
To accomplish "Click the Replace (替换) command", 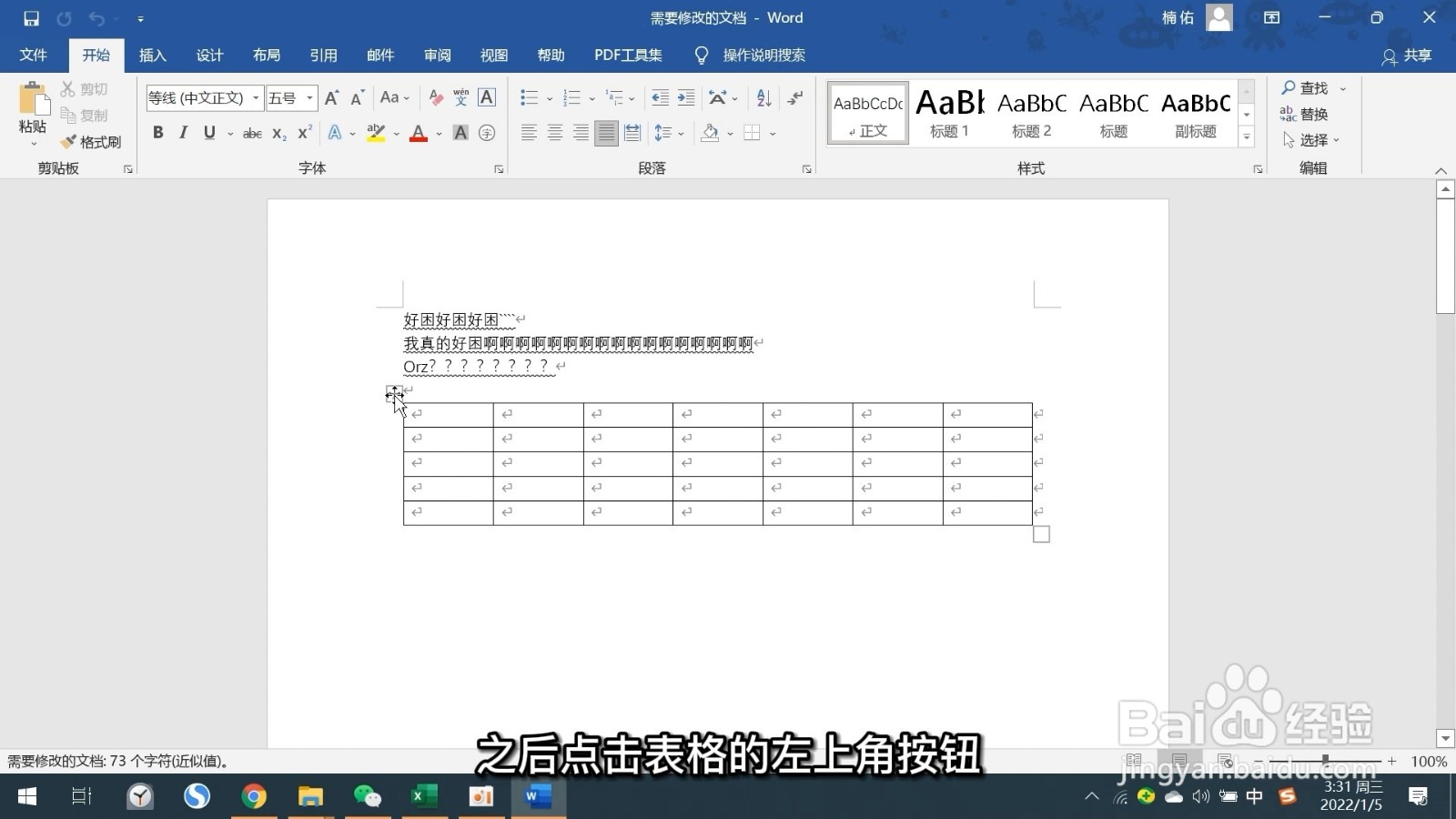I will point(1304,114).
